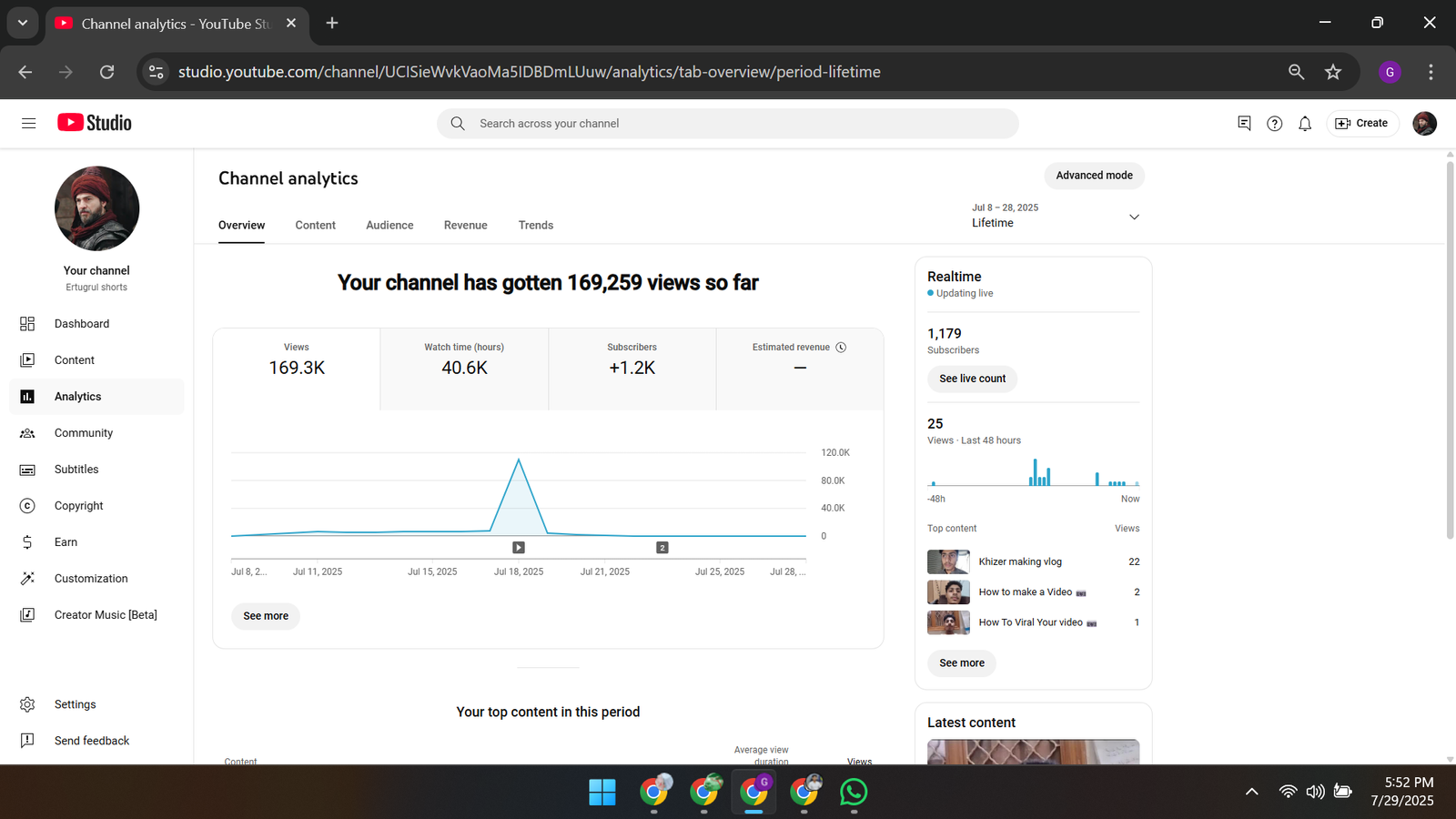Click the Send feedback icon
Viewport: 1456px width, 819px height.
[x=27, y=741]
